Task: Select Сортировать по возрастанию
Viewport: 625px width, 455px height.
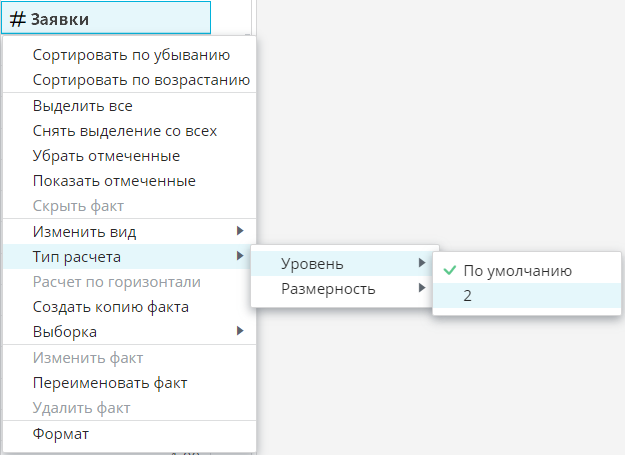Action: (141, 80)
